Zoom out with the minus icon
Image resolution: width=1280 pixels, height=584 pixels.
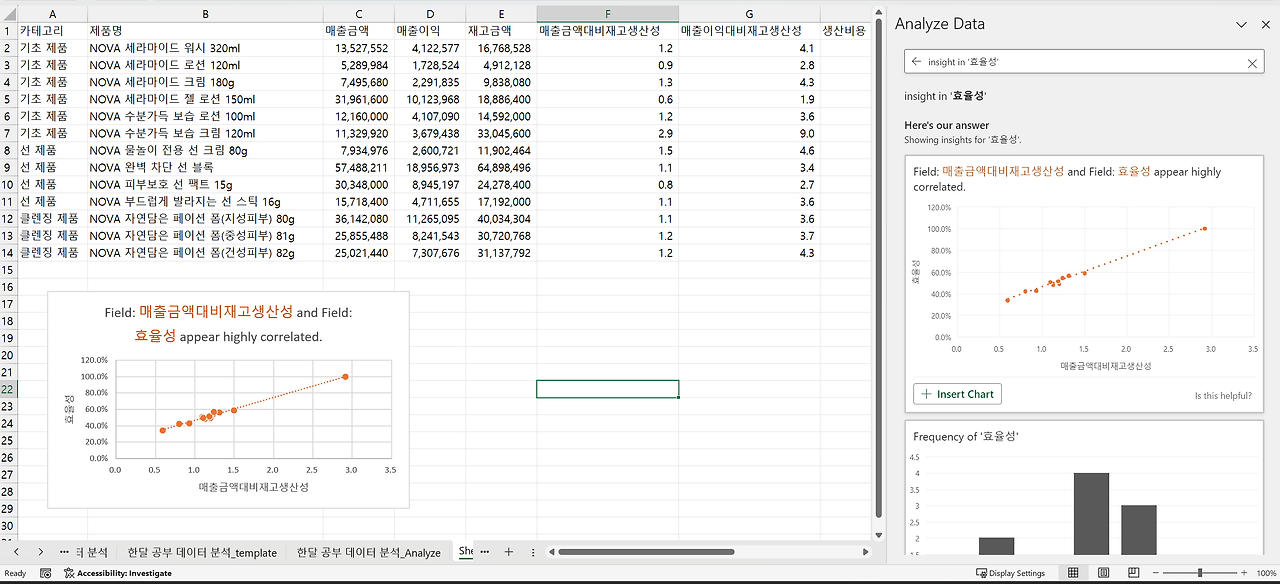1155,573
